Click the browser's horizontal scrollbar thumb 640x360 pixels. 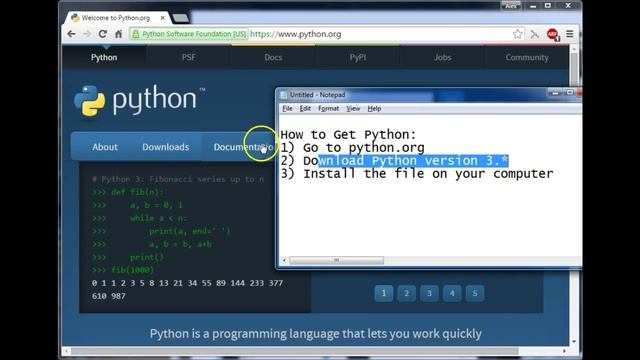[x=295, y=351]
